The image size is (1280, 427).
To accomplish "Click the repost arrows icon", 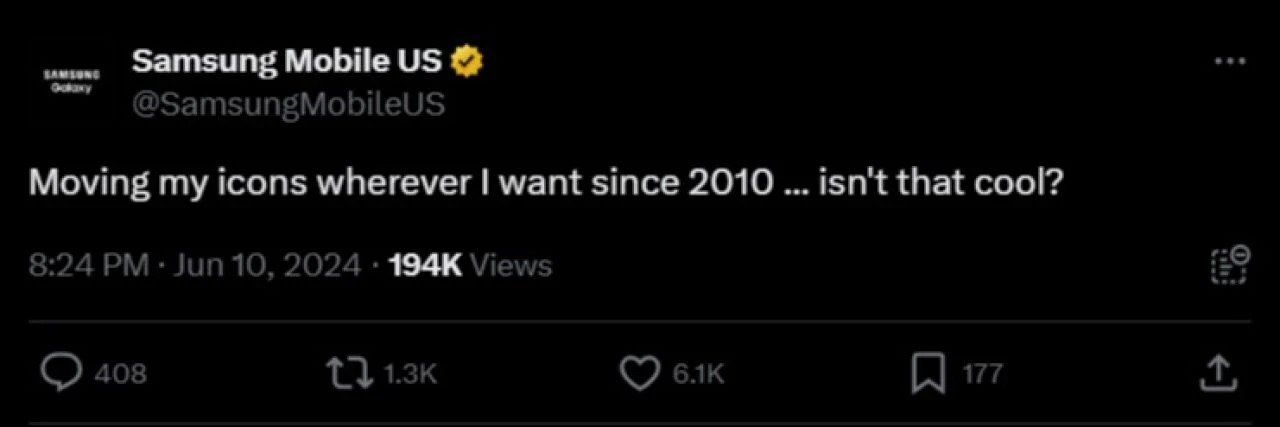I will pyautogui.click(x=346, y=374).
